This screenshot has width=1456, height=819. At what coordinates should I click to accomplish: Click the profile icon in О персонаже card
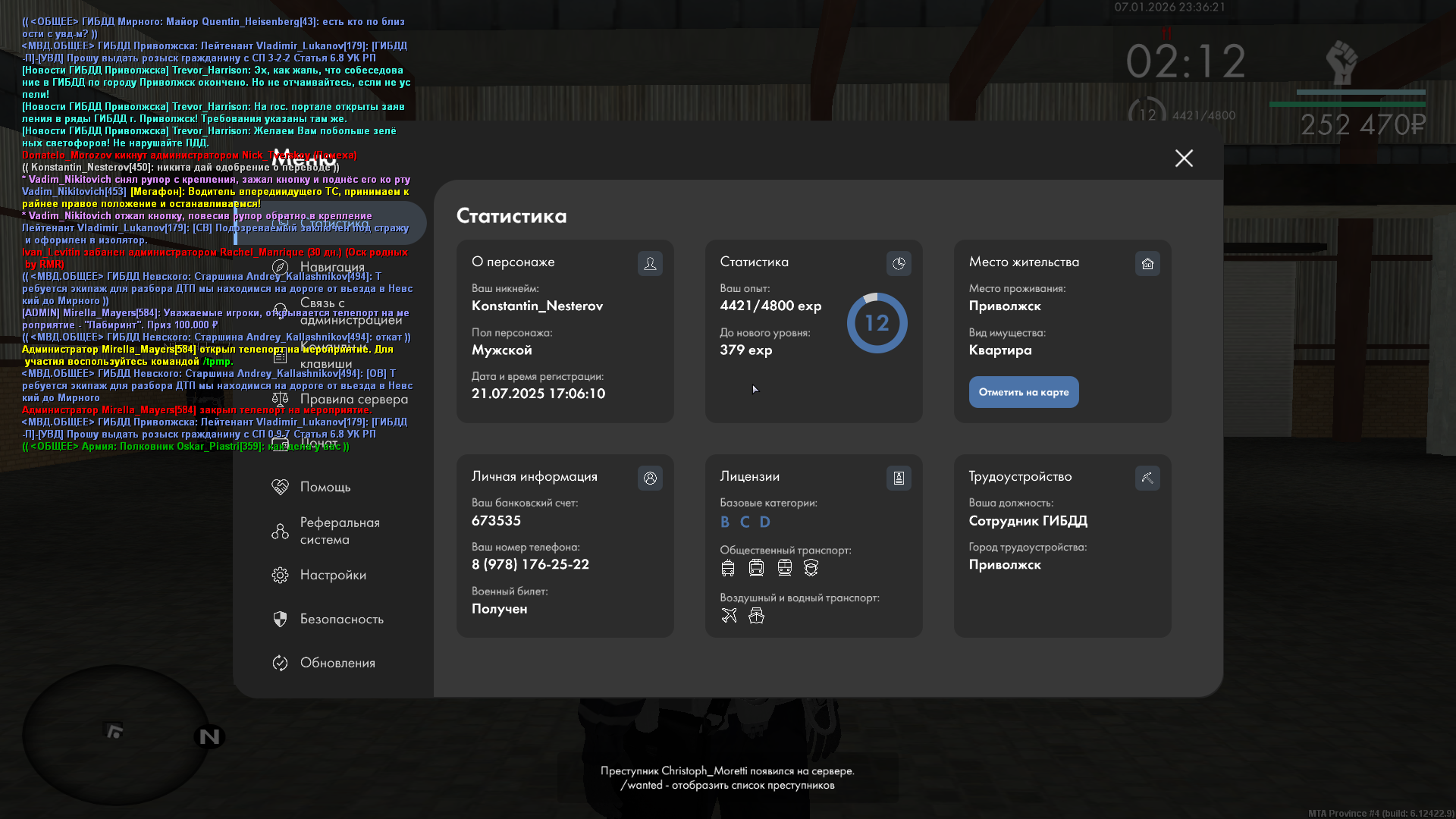[650, 263]
